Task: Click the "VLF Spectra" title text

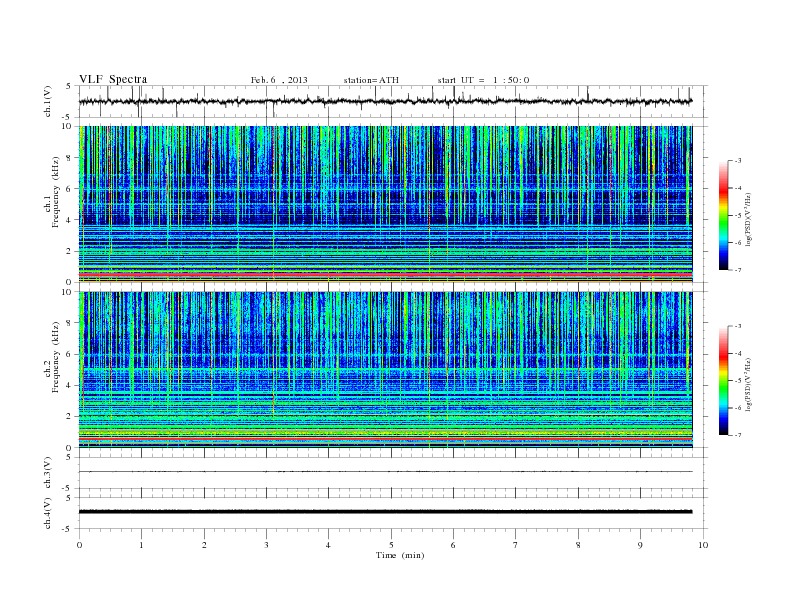Action: click(x=113, y=79)
